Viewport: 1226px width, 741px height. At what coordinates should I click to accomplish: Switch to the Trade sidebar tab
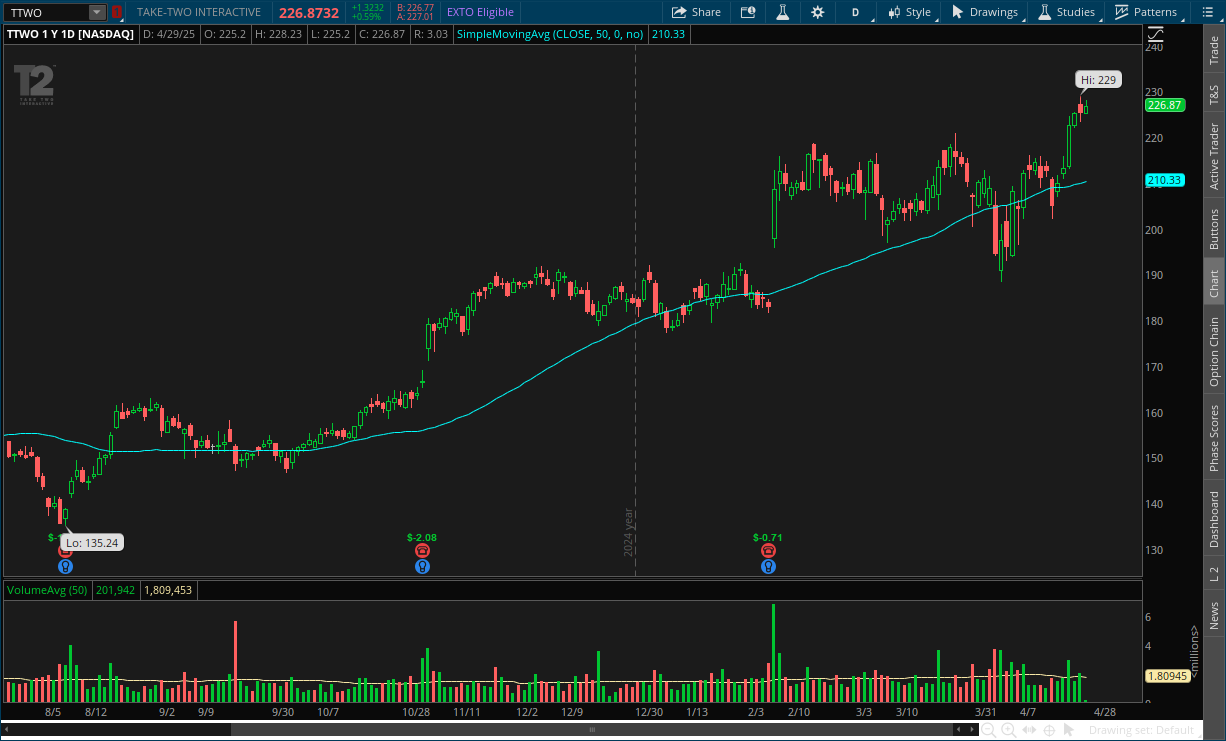pyautogui.click(x=1214, y=50)
